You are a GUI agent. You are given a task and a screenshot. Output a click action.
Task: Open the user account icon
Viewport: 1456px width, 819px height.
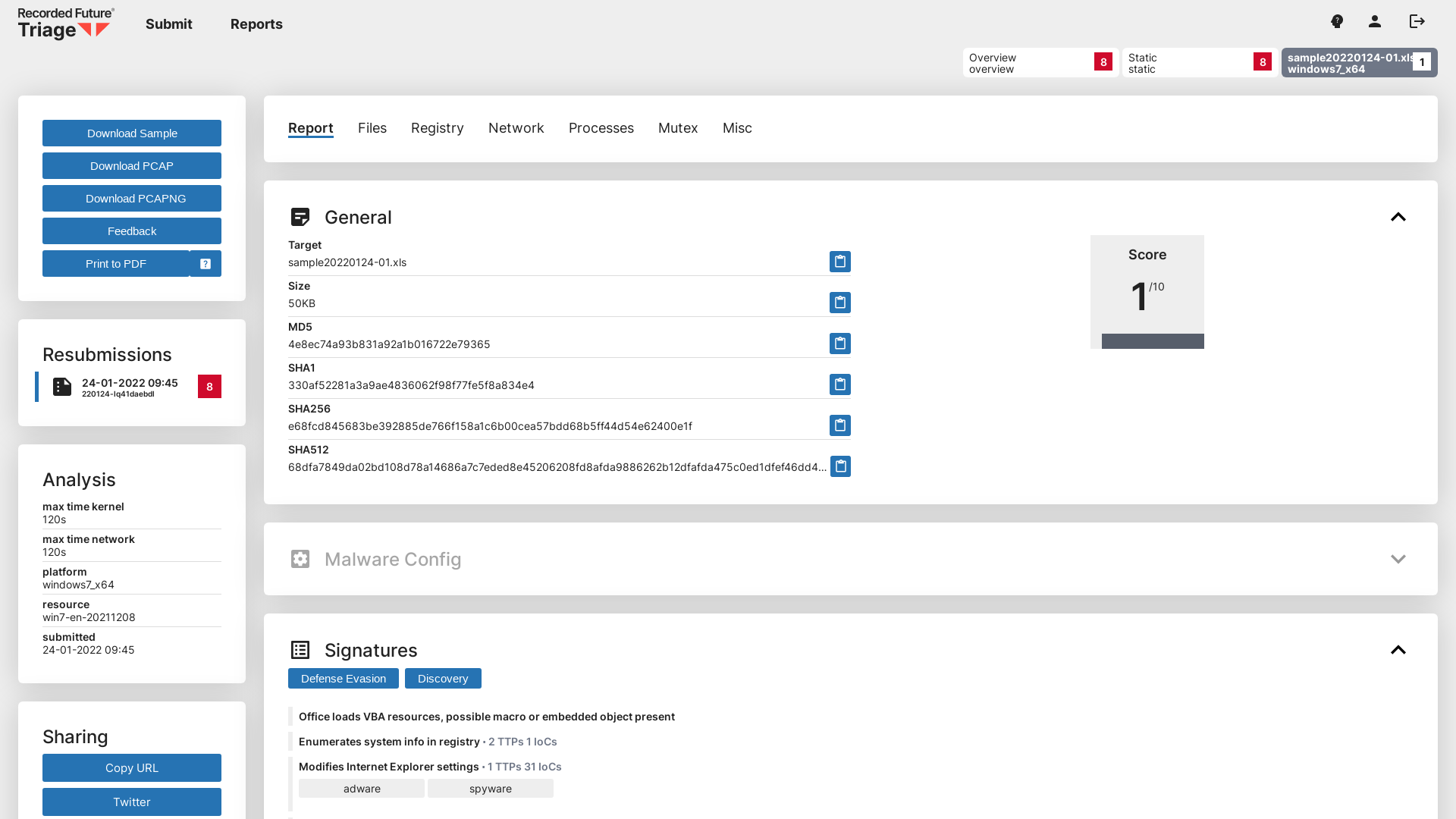(x=1375, y=21)
